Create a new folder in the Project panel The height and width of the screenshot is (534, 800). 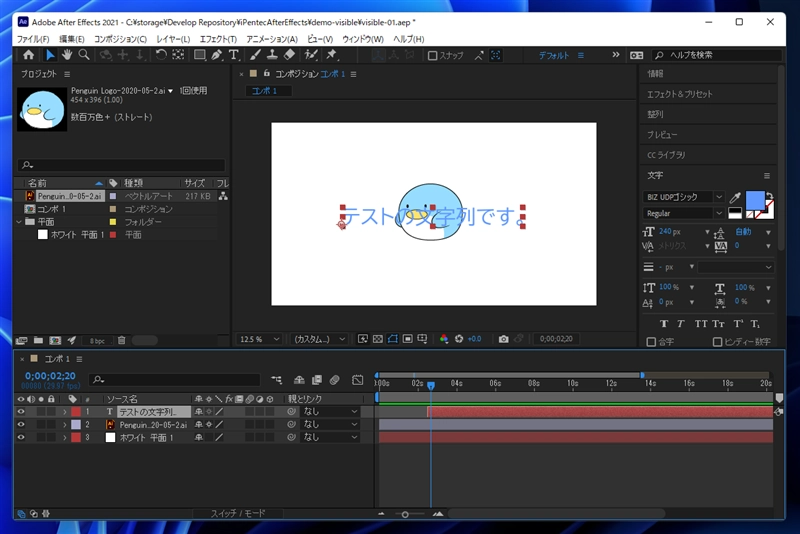click(38, 340)
